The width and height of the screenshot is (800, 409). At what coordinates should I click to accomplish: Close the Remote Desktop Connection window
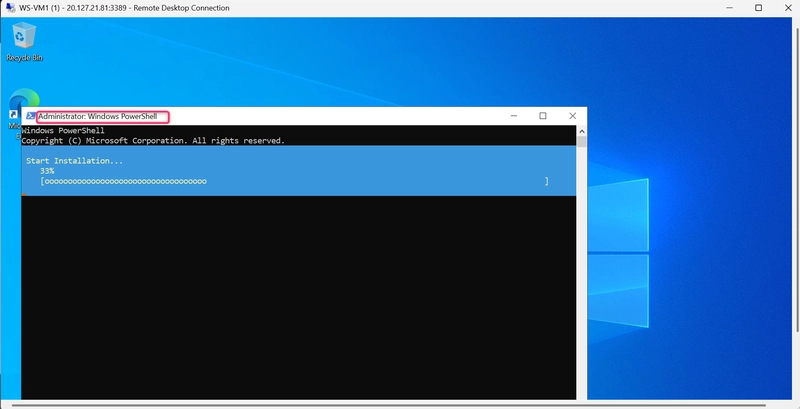[x=788, y=8]
